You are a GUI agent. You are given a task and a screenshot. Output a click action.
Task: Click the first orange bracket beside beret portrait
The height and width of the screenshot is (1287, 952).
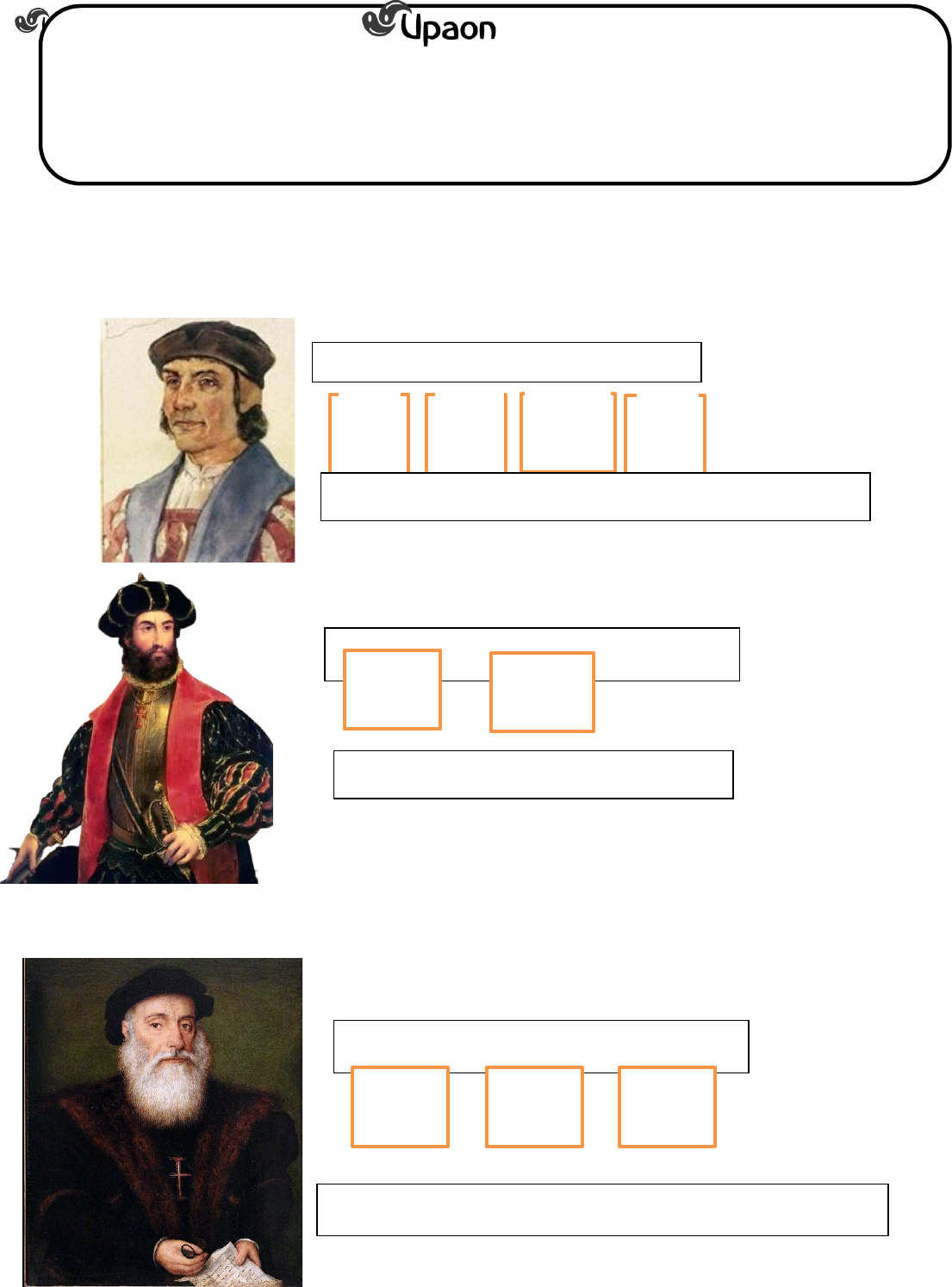[369, 432]
